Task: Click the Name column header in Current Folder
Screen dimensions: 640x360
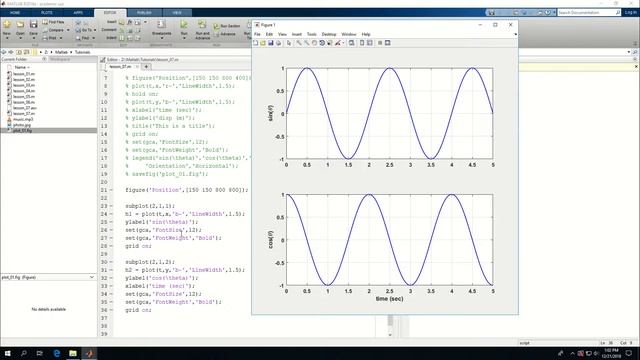Action: tap(22, 67)
